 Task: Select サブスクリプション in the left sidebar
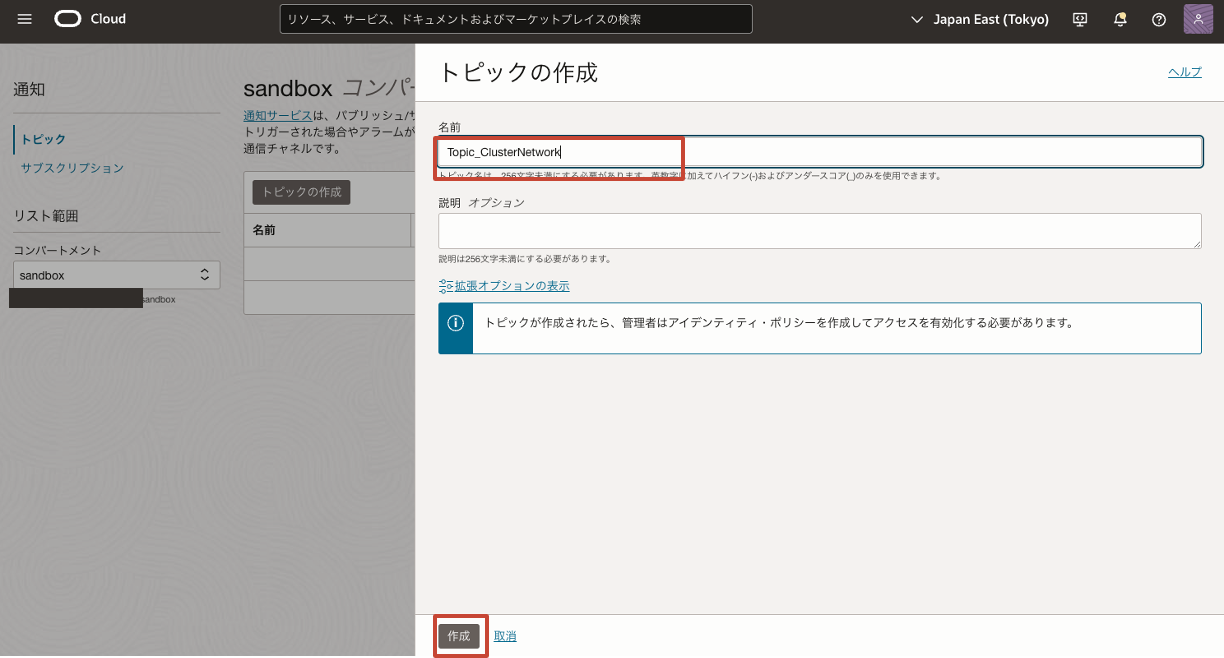click(73, 168)
